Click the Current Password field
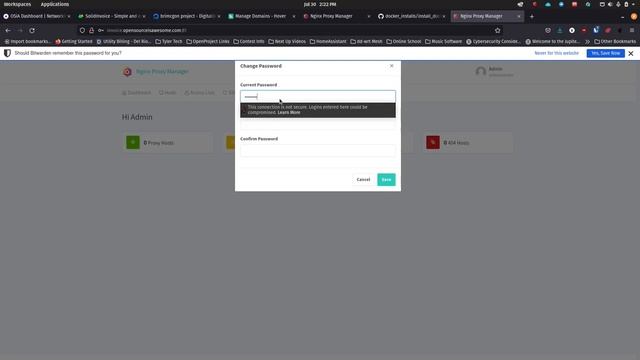 click(x=318, y=96)
